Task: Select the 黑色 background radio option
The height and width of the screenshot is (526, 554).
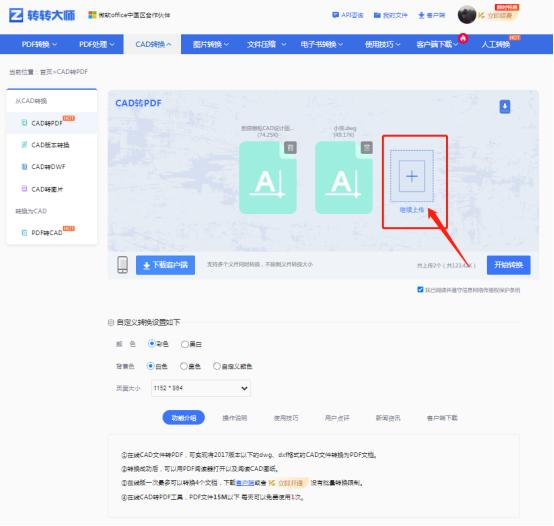Action: click(184, 366)
